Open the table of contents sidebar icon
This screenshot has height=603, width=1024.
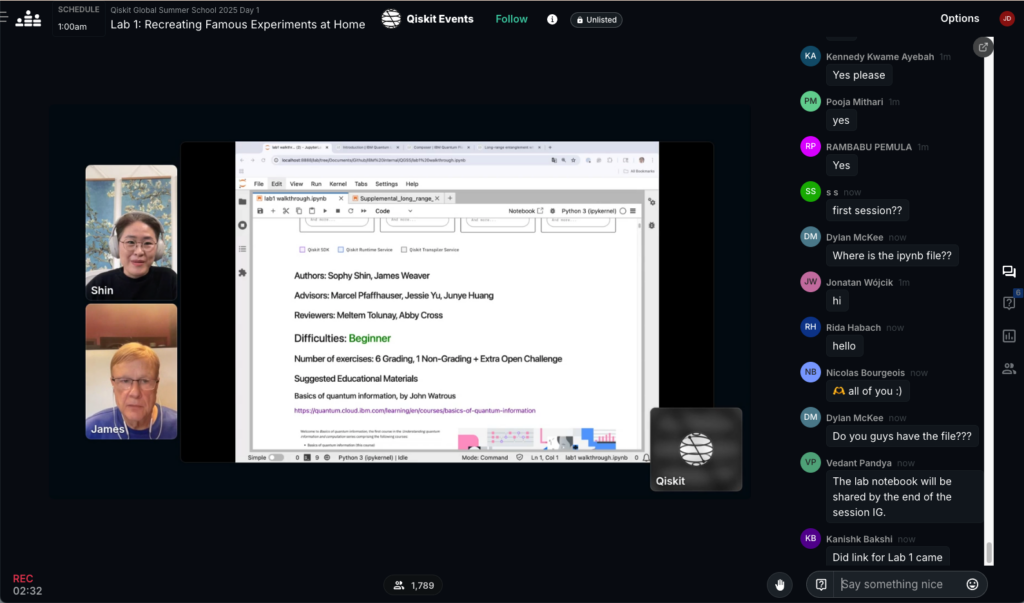(x=242, y=249)
